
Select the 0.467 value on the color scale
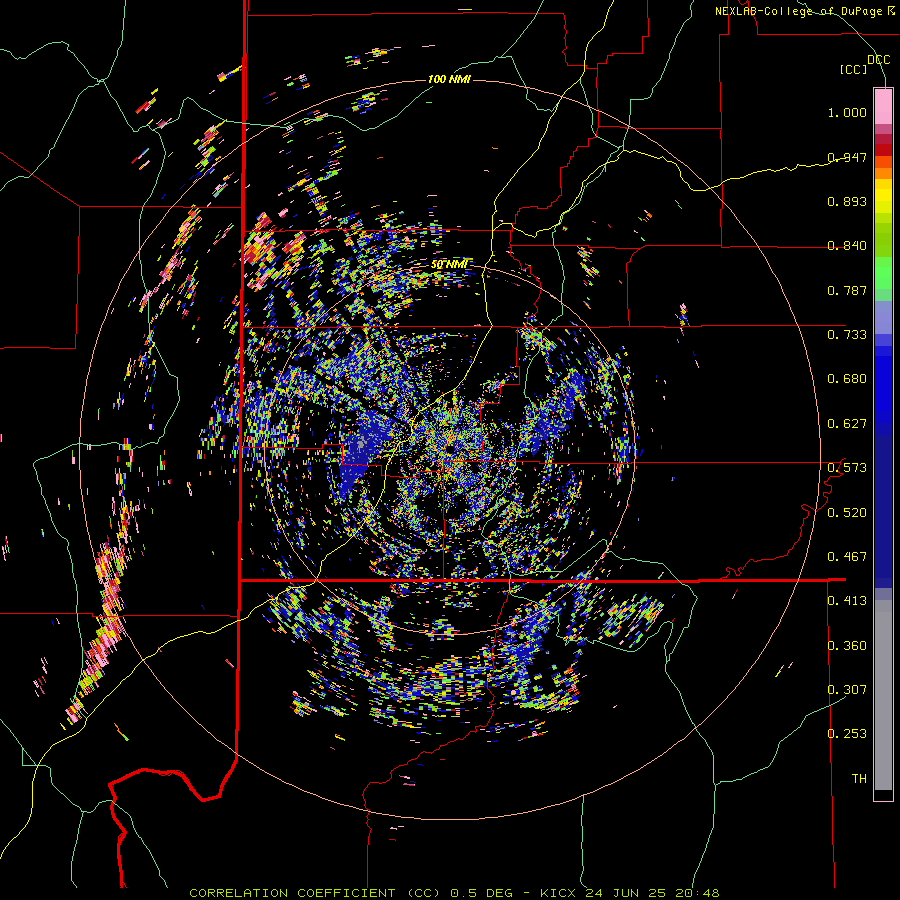(847, 557)
